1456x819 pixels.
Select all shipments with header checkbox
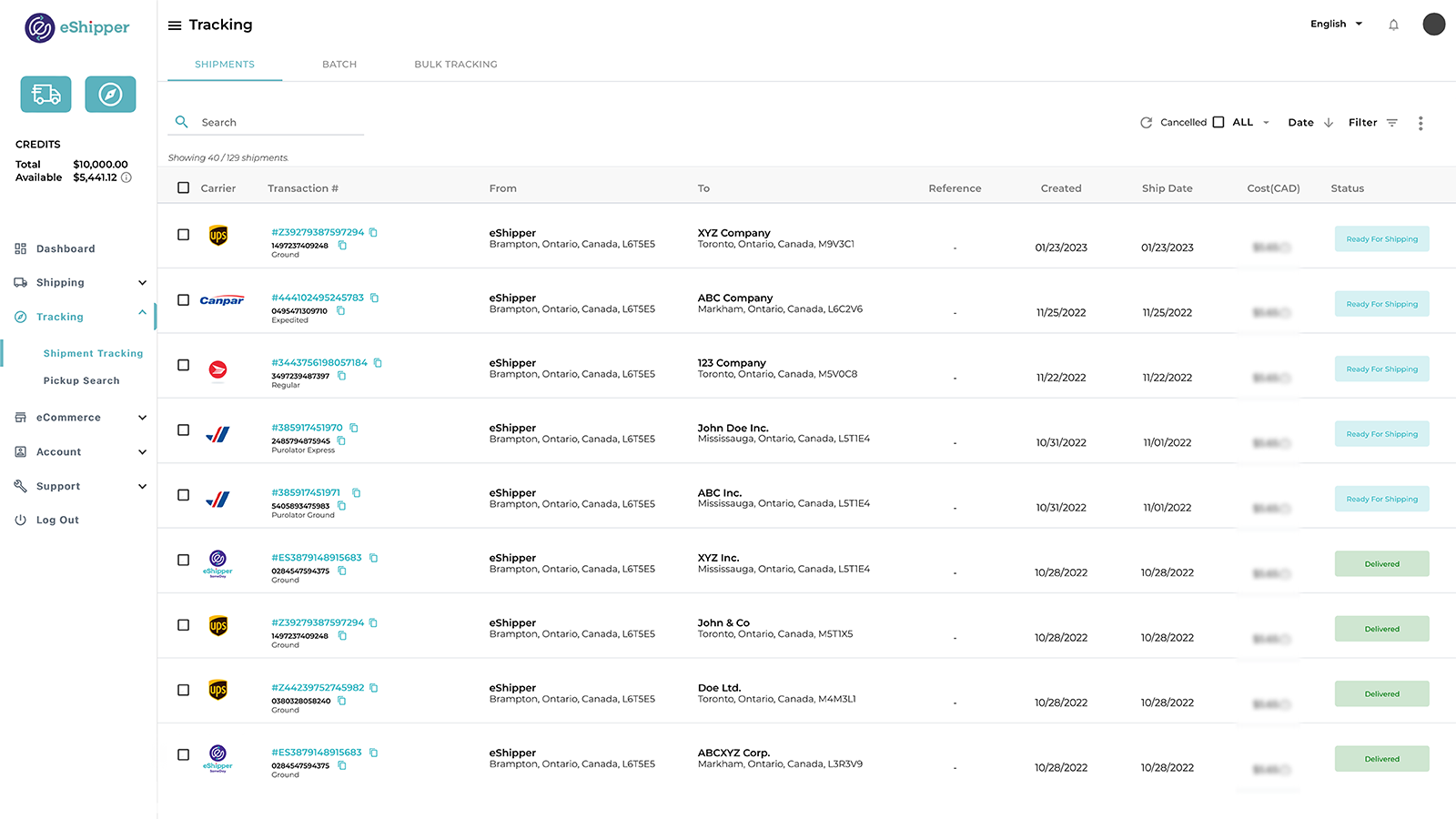[183, 188]
